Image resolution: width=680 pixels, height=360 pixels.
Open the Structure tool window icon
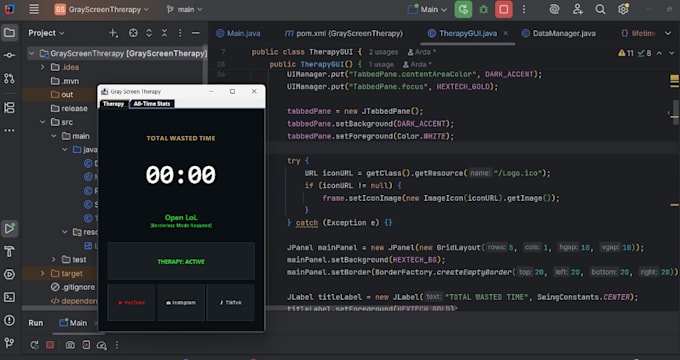coord(9,108)
